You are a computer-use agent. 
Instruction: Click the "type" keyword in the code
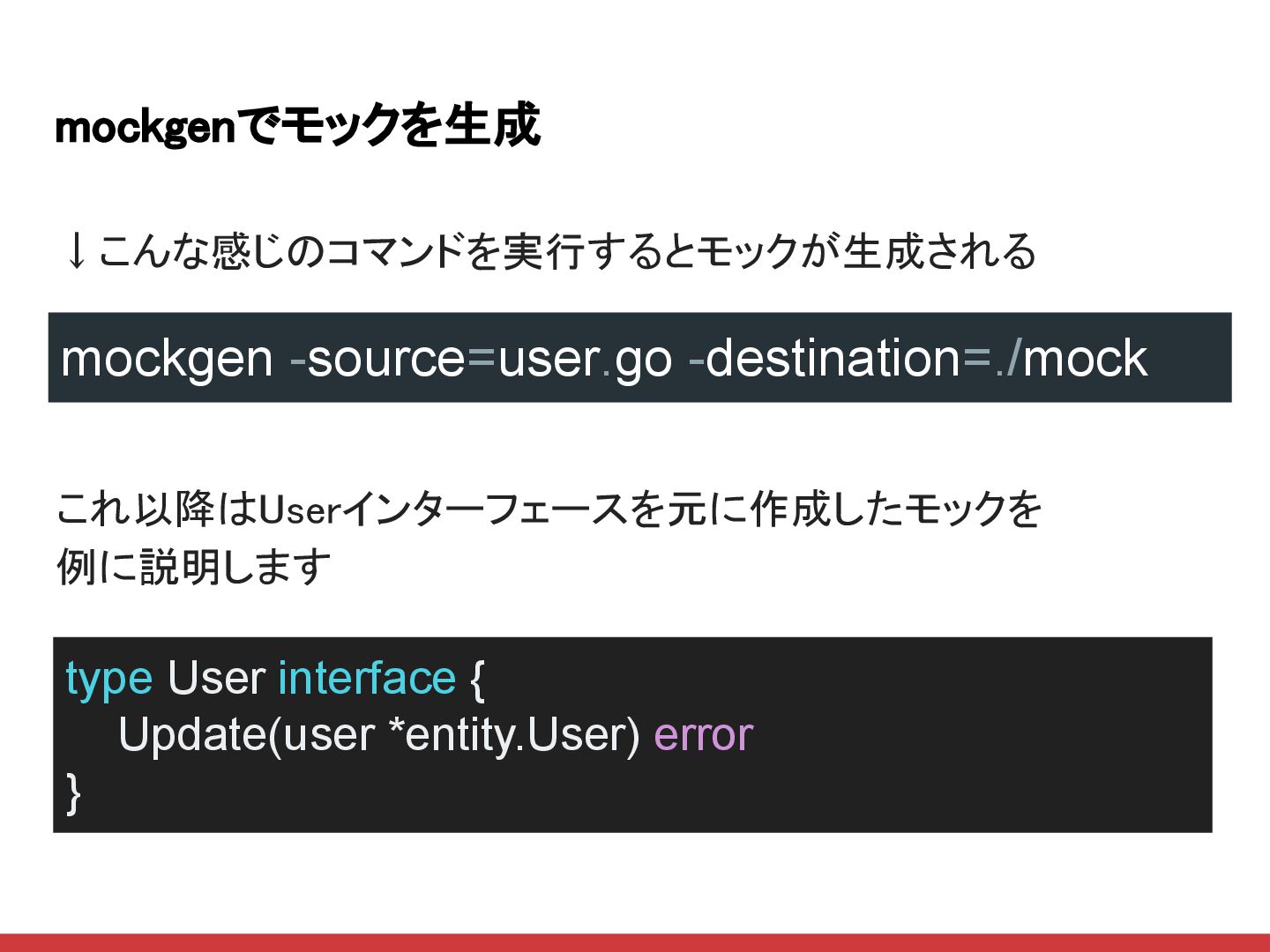(x=108, y=679)
